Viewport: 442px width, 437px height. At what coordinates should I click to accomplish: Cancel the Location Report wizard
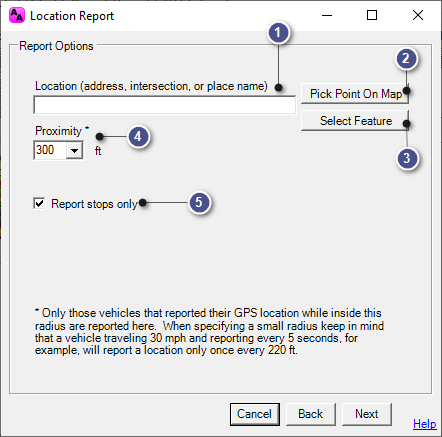point(255,414)
